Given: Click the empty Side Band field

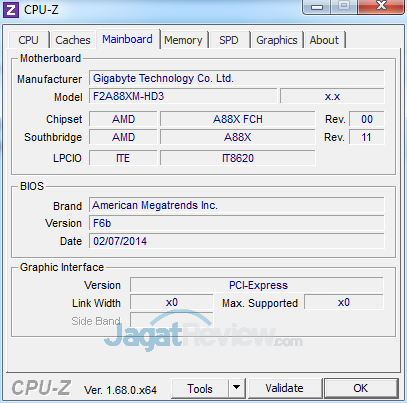Looking at the screenshot, I should coord(172,320).
